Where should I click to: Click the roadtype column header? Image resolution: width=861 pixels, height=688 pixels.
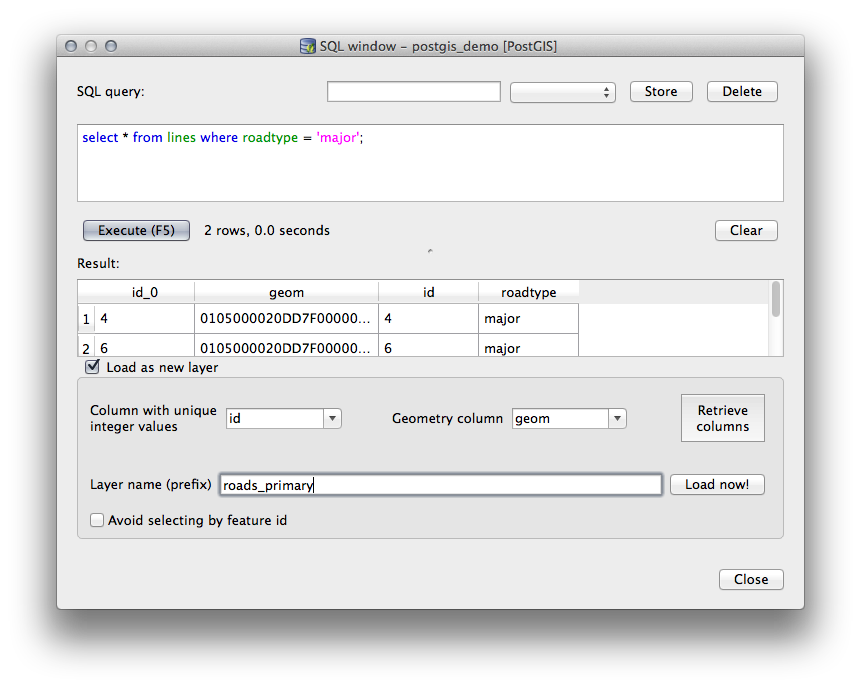pos(528,292)
